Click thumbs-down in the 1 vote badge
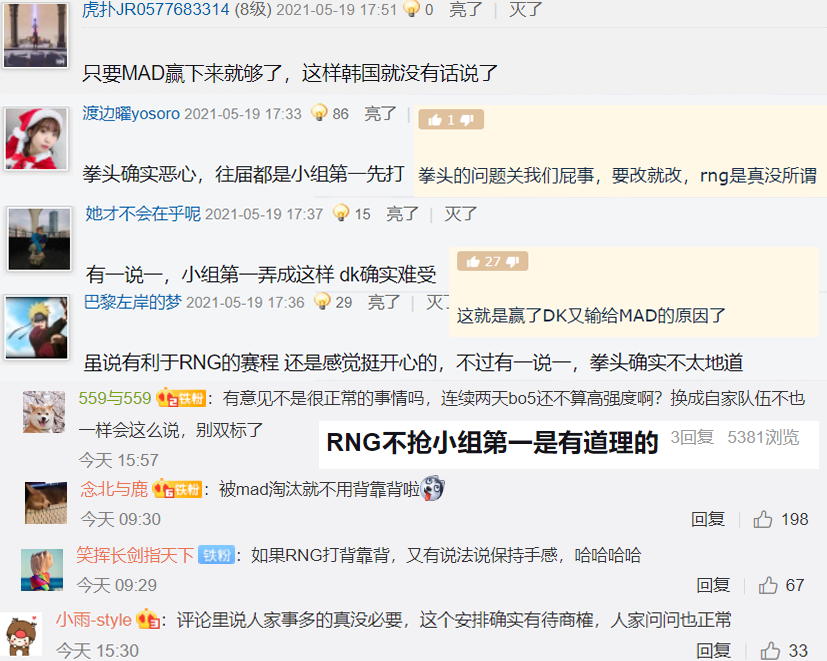827x661 pixels. pos(467,120)
